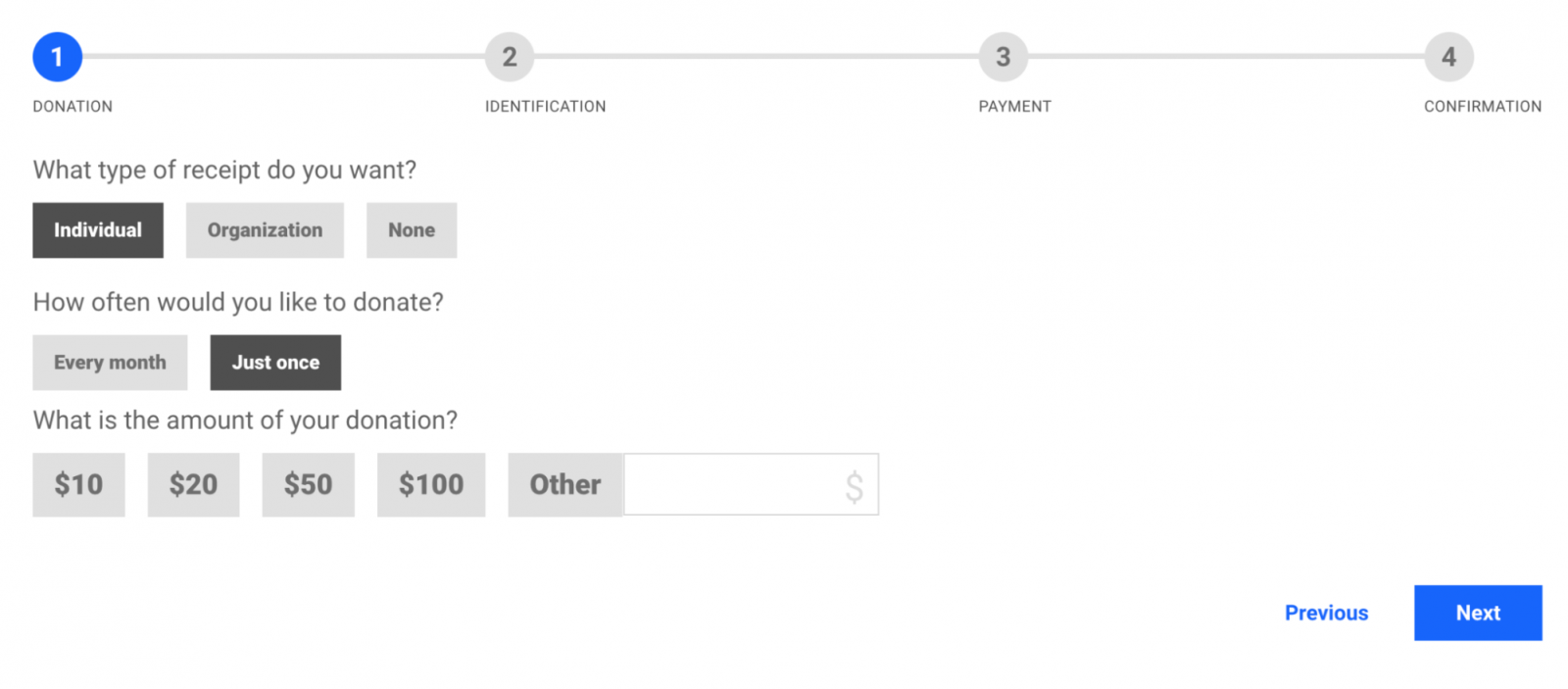Set donation frequency to Every month
This screenshot has height=689, width=1568.
click(x=110, y=363)
